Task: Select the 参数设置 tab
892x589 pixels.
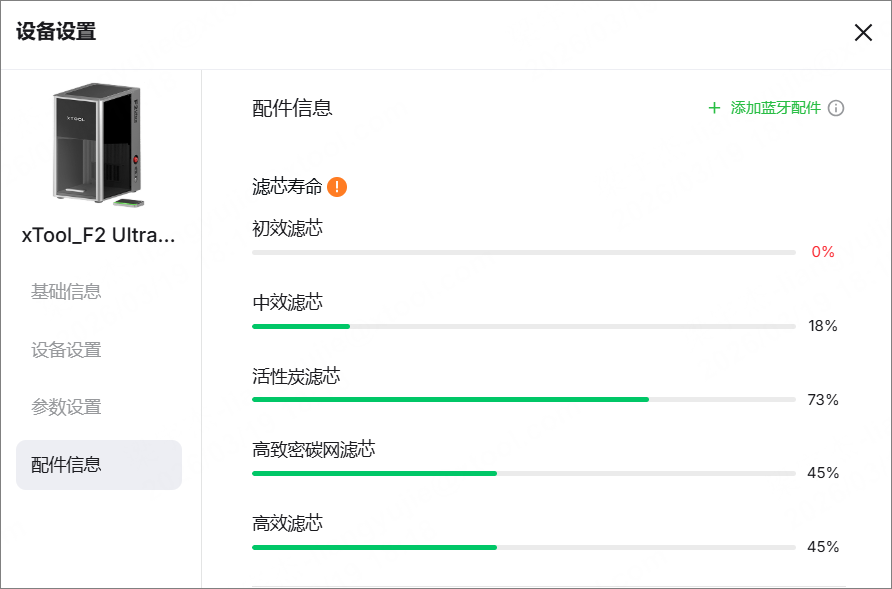Action: click(x=66, y=407)
